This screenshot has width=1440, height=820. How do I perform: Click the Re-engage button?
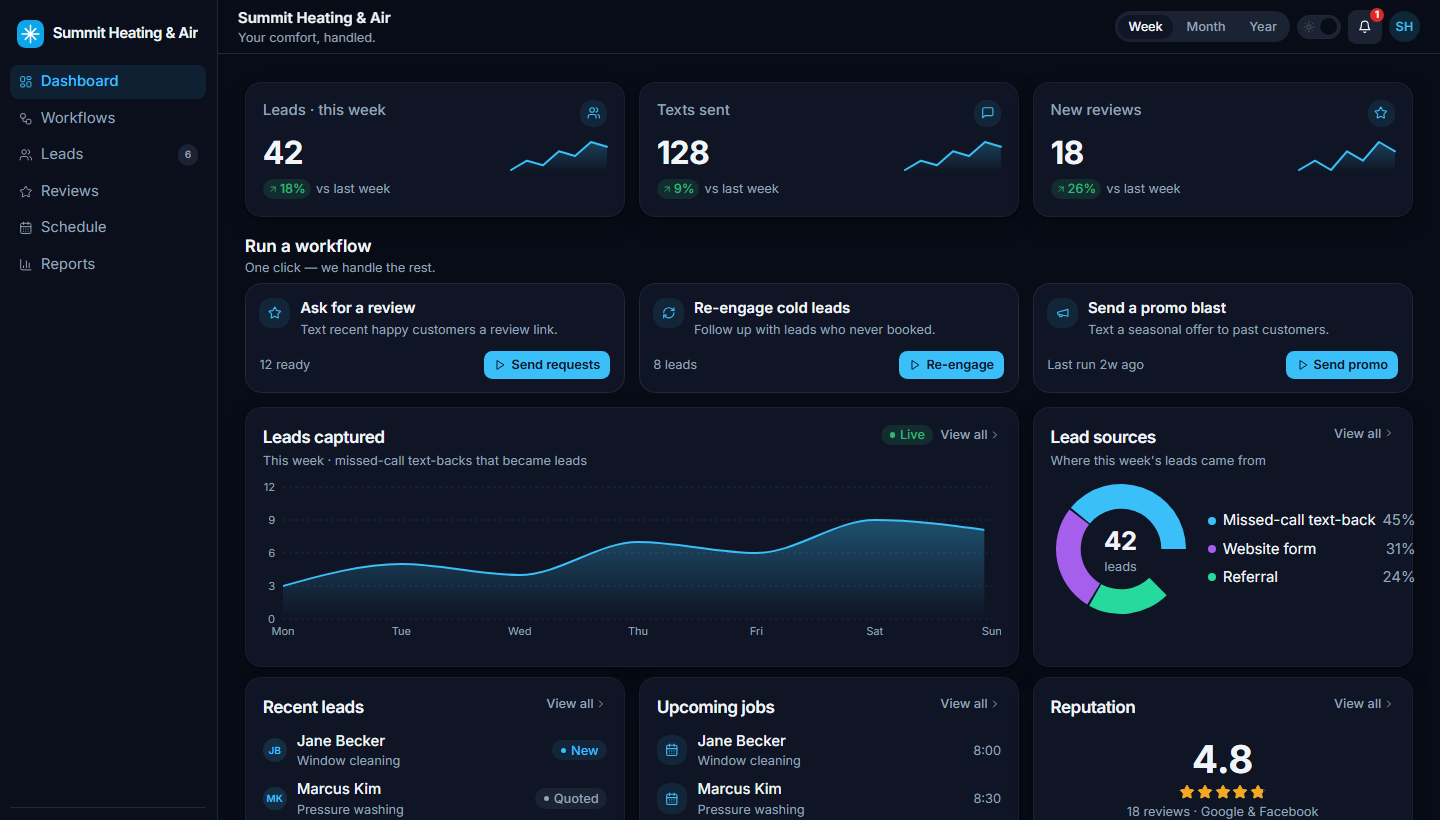pos(951,365)
